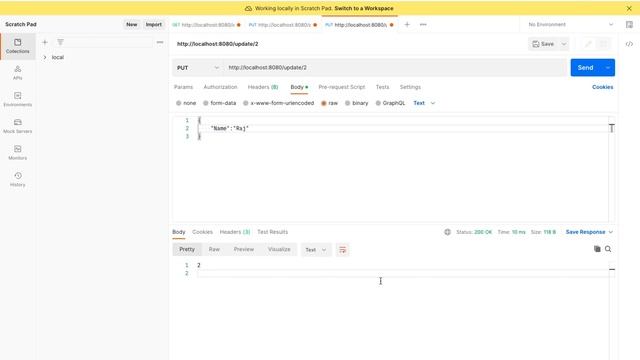Expand the local collection
Image resolution: width=640 pixels, height=360 pixels.
[45, 58]
